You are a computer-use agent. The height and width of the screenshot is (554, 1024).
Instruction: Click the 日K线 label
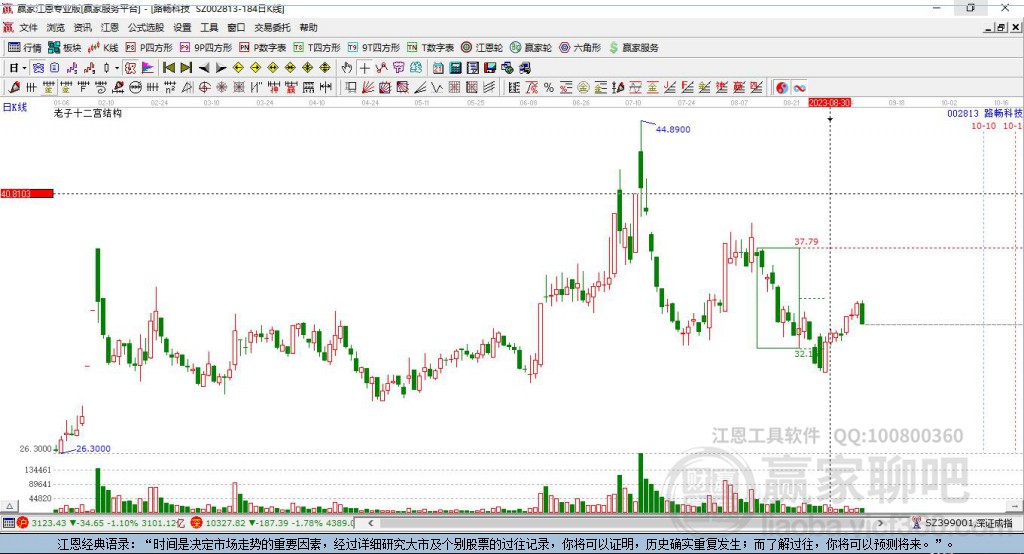click(x=15, y=107)
